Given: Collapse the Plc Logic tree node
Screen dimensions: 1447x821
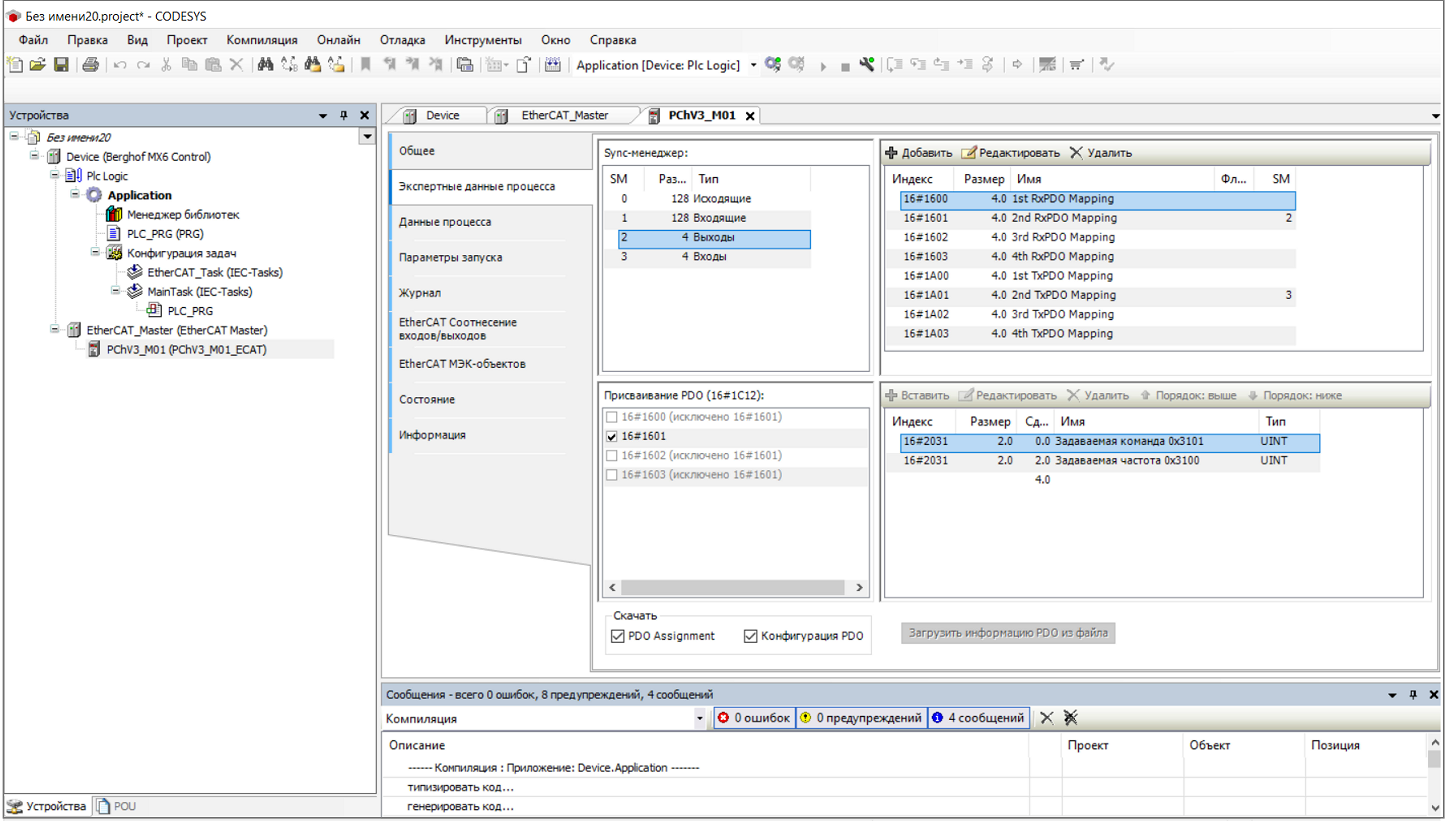Looking at the screenshot, I should point(54,175).
